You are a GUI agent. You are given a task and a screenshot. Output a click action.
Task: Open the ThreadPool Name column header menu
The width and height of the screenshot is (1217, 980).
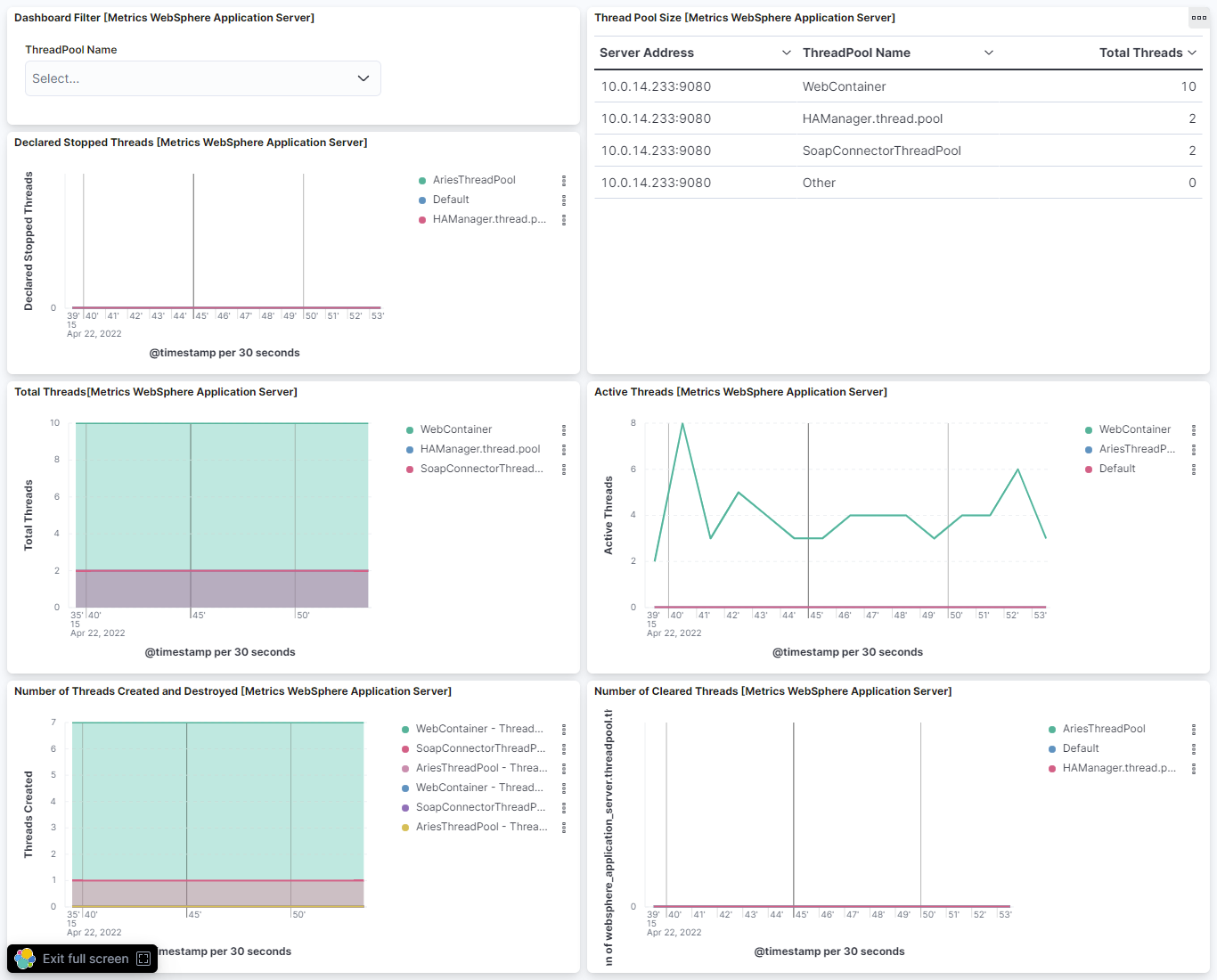pyautogui.click(x=989, y=53)
